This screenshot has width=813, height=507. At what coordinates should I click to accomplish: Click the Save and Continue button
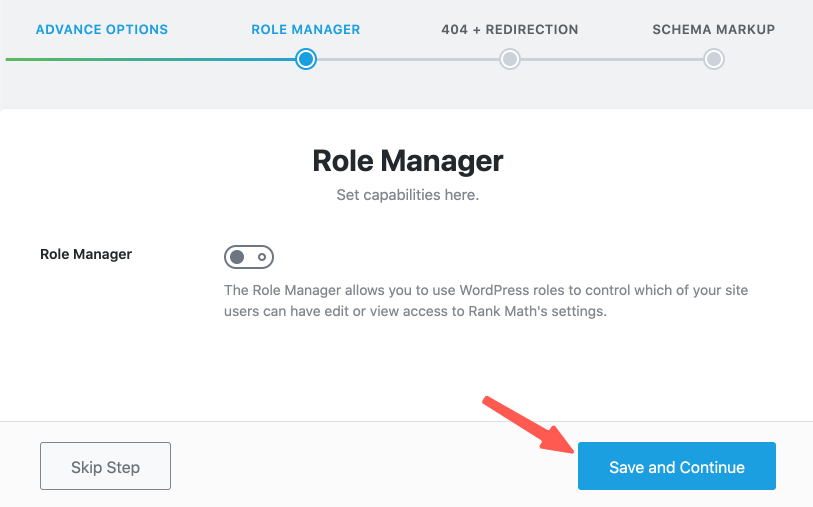point(677,466)
